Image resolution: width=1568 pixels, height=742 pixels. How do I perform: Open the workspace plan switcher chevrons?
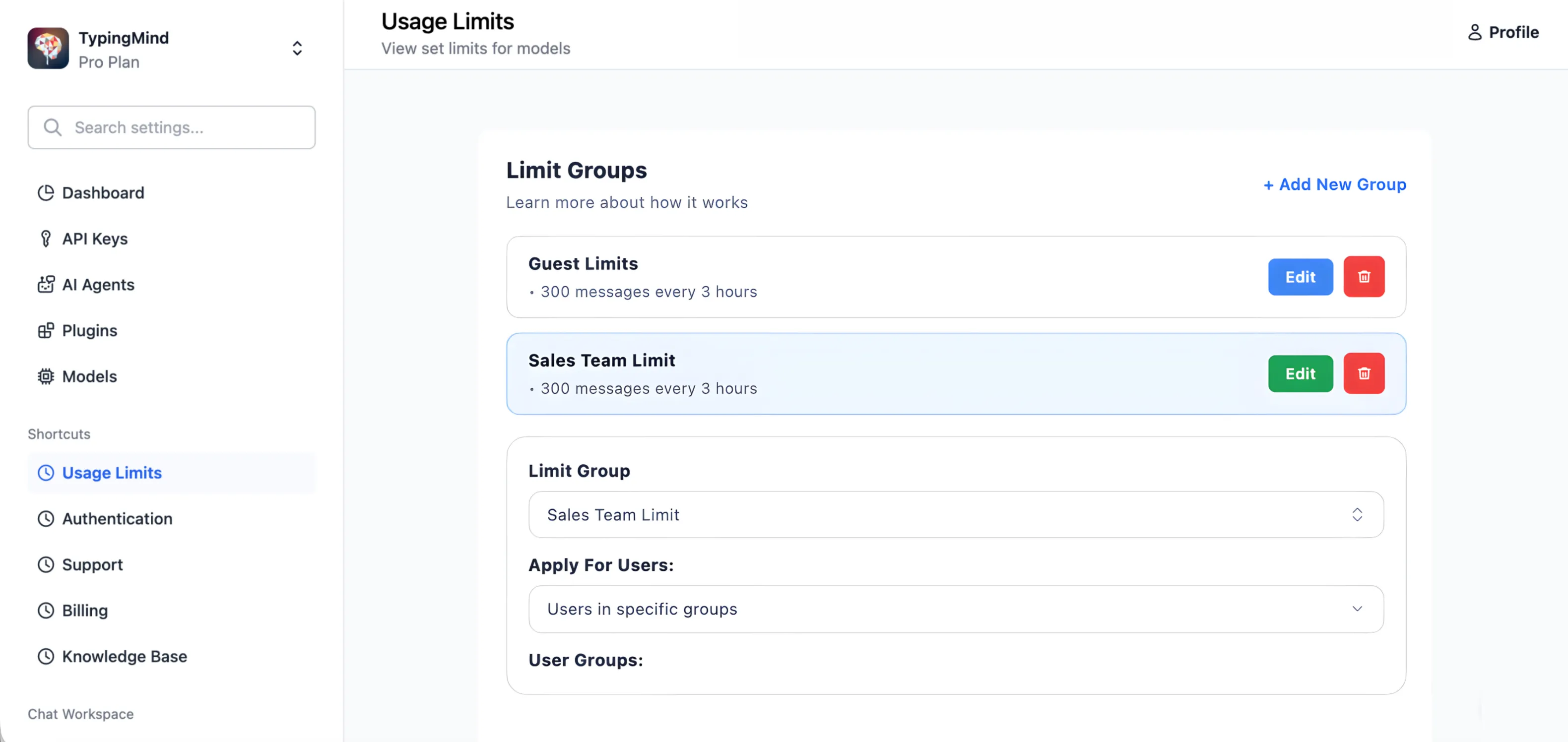pyautogui.click(x=297, y=48)
